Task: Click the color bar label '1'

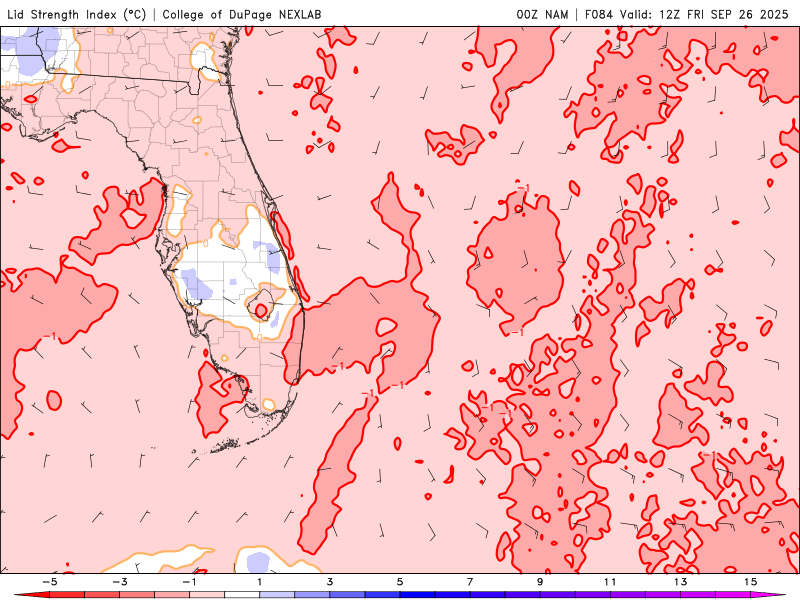Action: click(x=260, y=582)
